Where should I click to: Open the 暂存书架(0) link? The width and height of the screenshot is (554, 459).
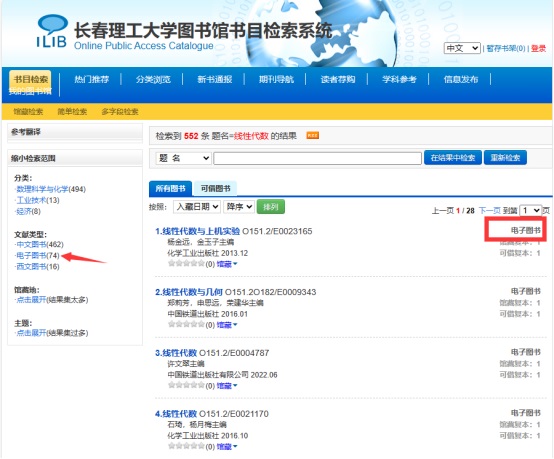click(506, 48)
